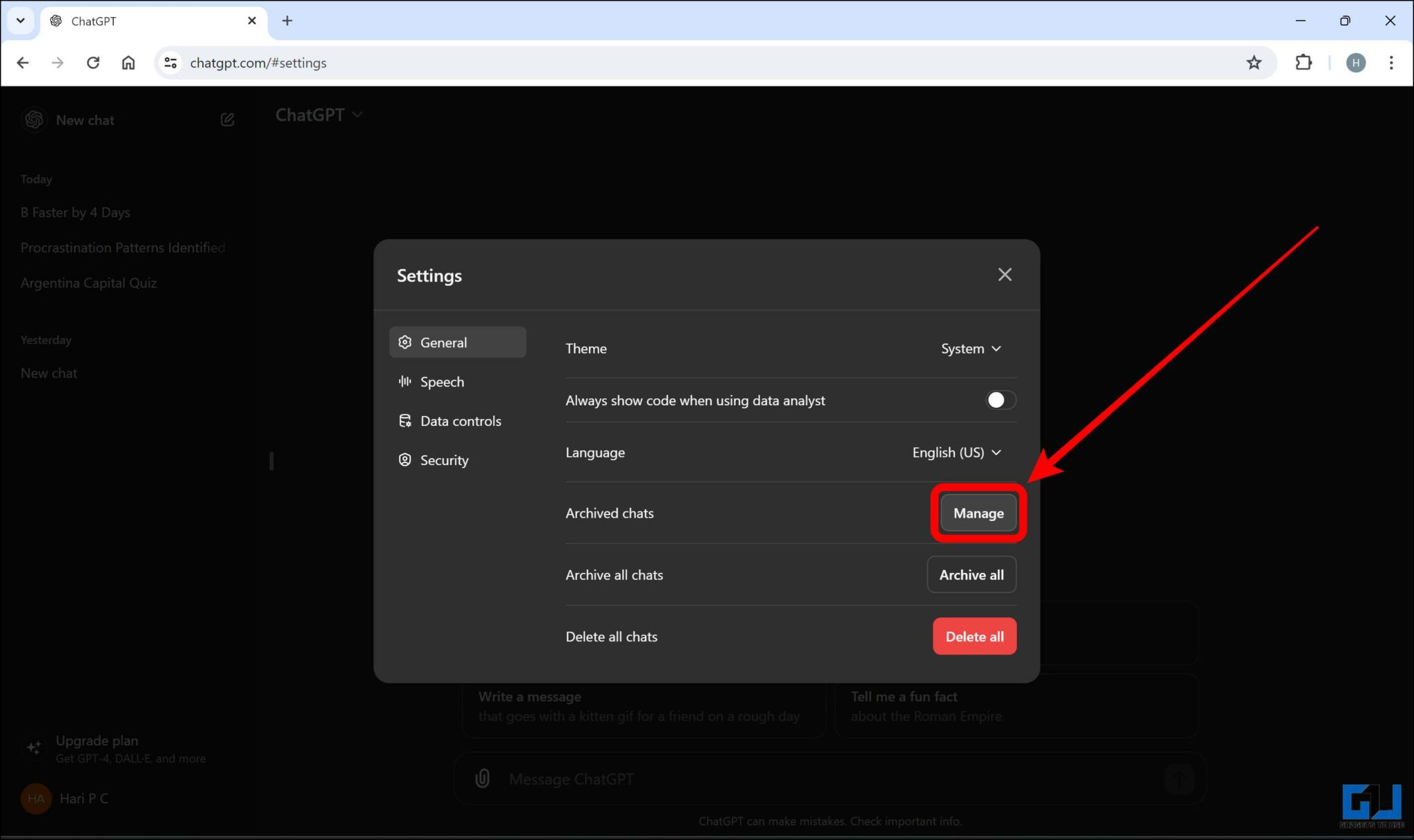1414x840 pixels.
Task: Open the Argentina Capital Quiz conversation
Action: [x=88, y=282]
